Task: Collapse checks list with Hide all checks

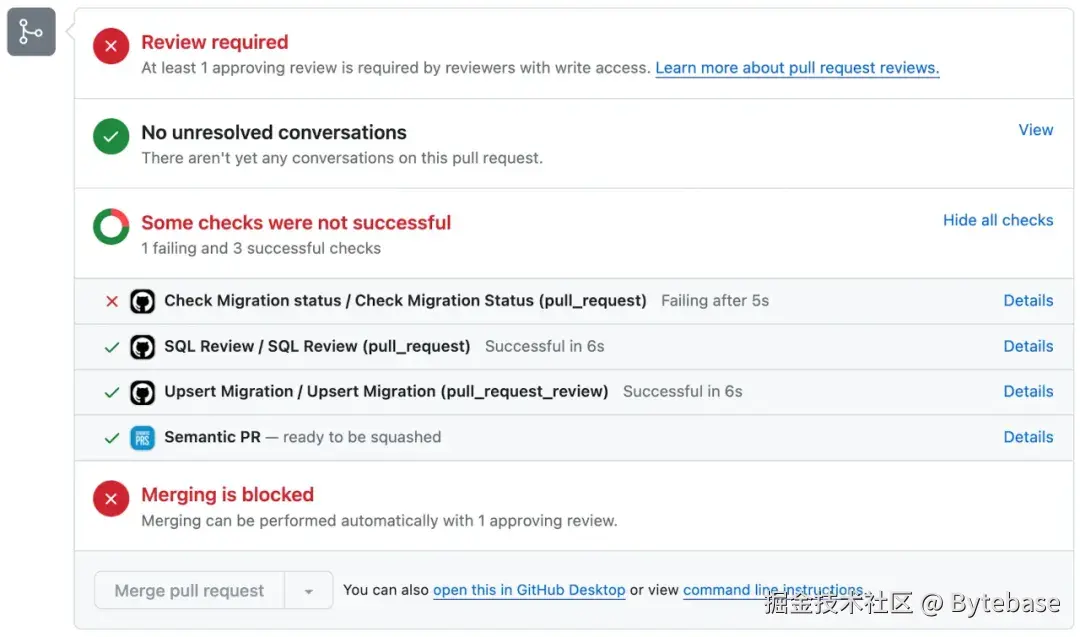Action: pos(997,220)
